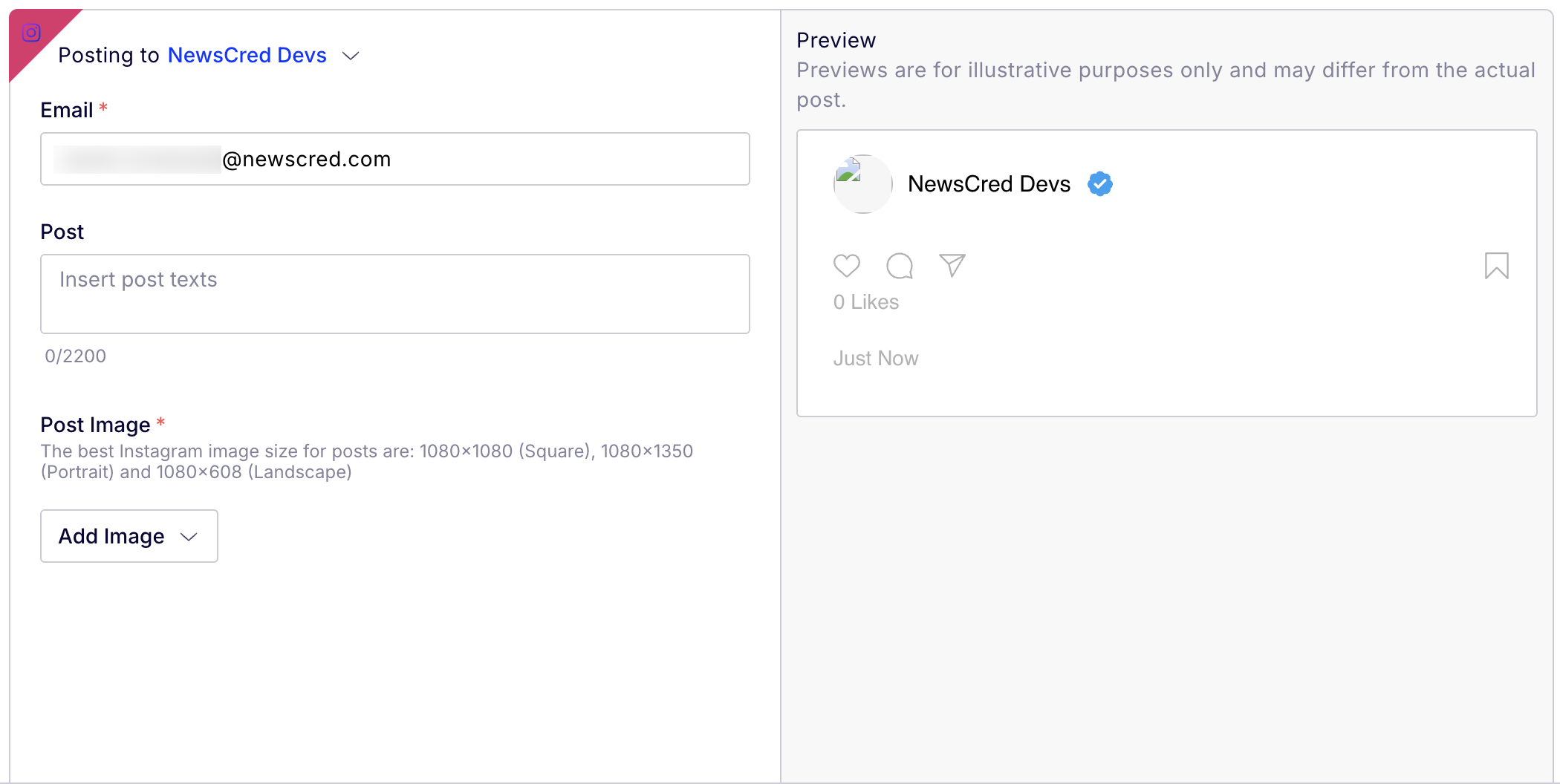The height and width of the screenshot is (784, 1560).
Task: Click the comment bubble icon in preview
Action: (x=900, y=266)
